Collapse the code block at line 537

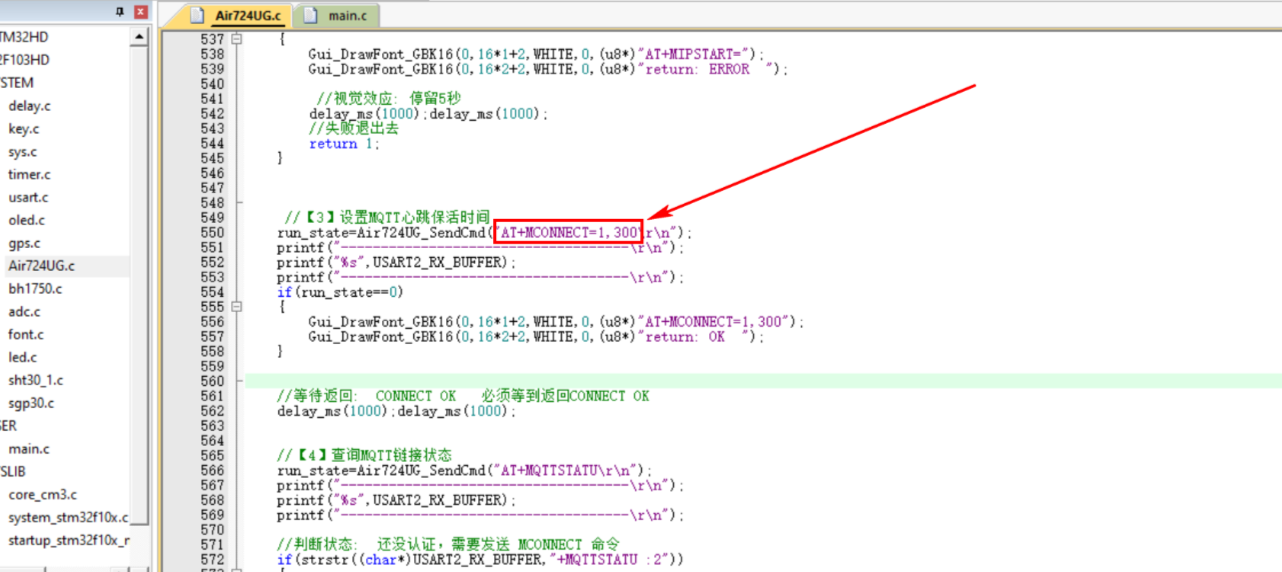pyautogui.click(x=237, y=39)
